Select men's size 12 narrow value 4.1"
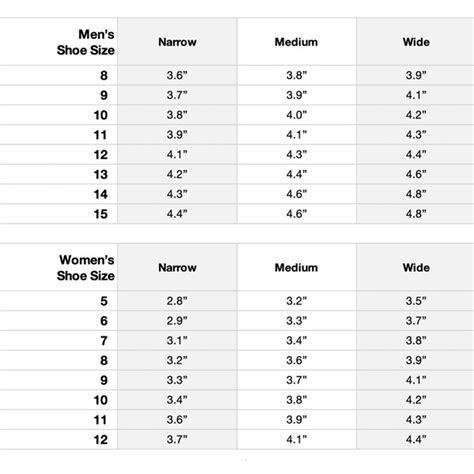Screen dimensions: 474x474 (x=177, y=155)
